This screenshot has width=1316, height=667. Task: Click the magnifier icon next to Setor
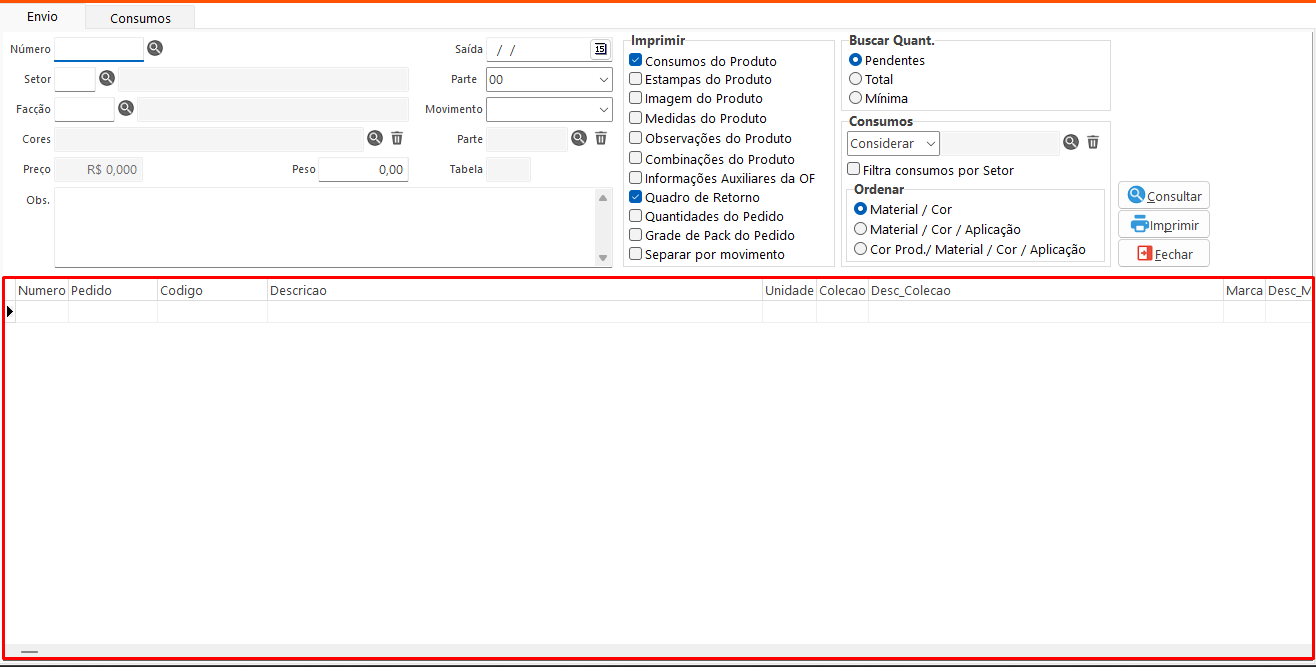click(x=107, y=78)
